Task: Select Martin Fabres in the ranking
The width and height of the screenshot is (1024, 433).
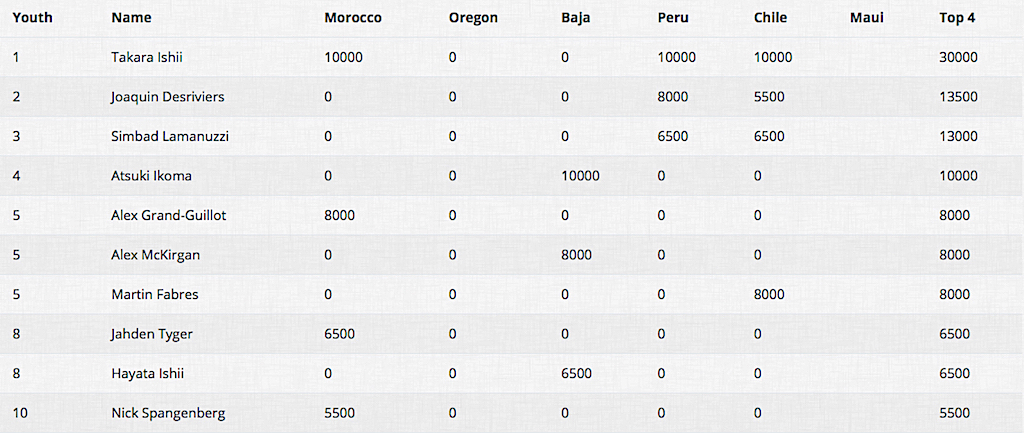Action: click(x=155, y=295)
